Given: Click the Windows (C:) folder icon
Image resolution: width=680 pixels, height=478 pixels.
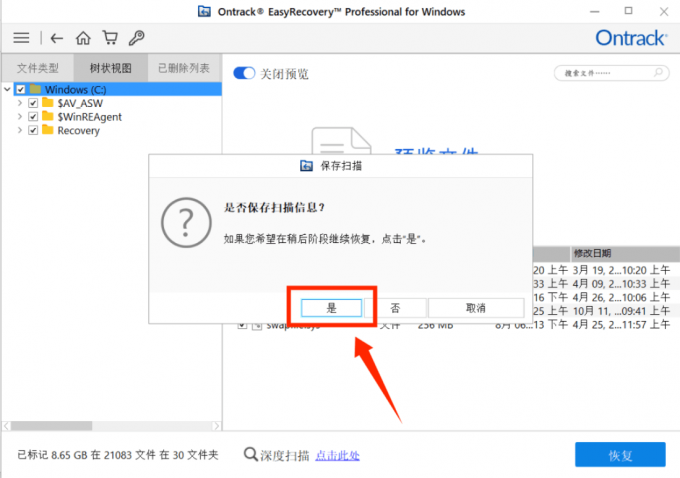Looking at the screenshot, I should (36, 89).
